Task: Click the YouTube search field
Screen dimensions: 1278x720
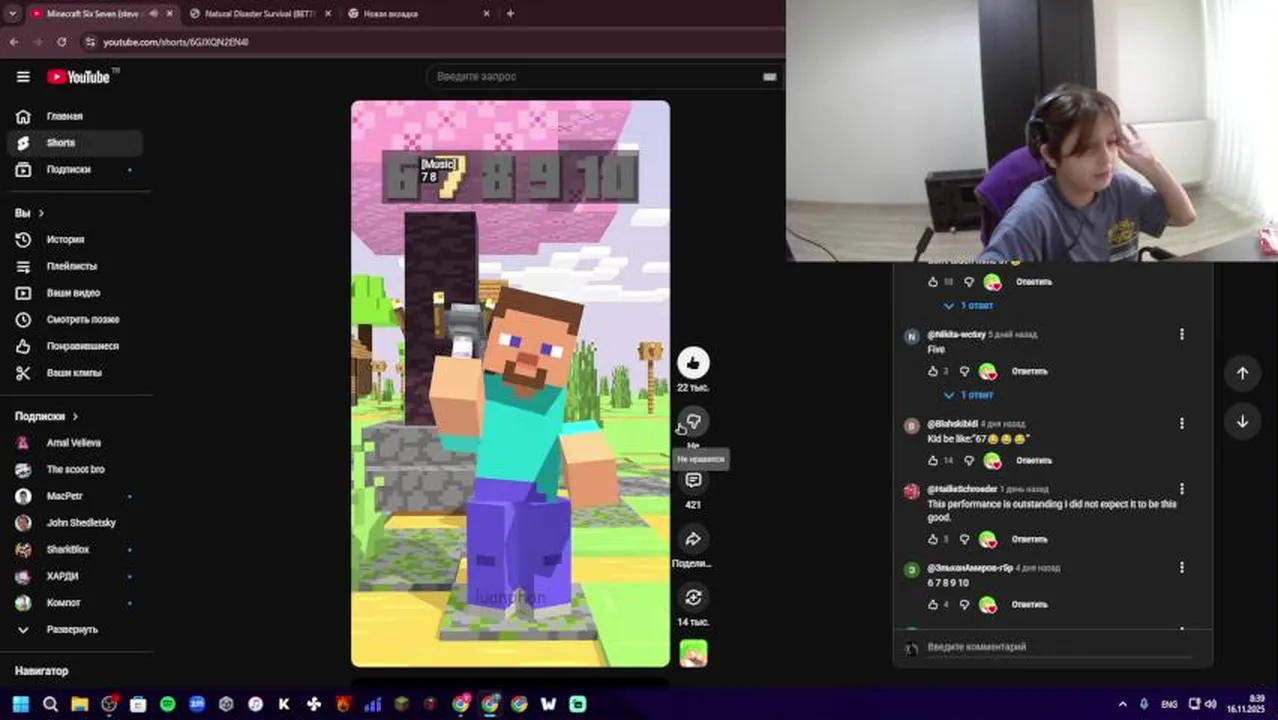Action: [594, 76]
